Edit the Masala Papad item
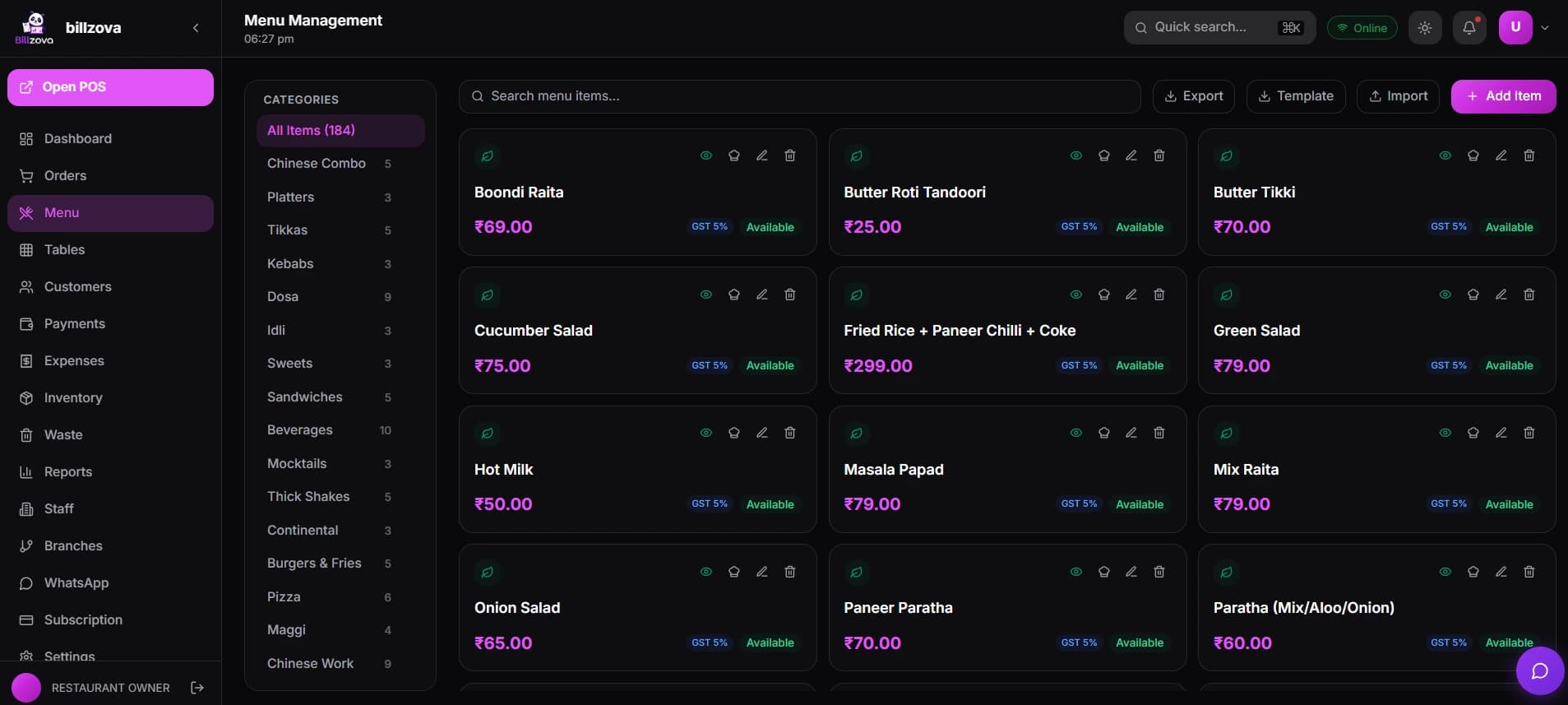This screenshot has height=705, width=1568. [1131, 433]
